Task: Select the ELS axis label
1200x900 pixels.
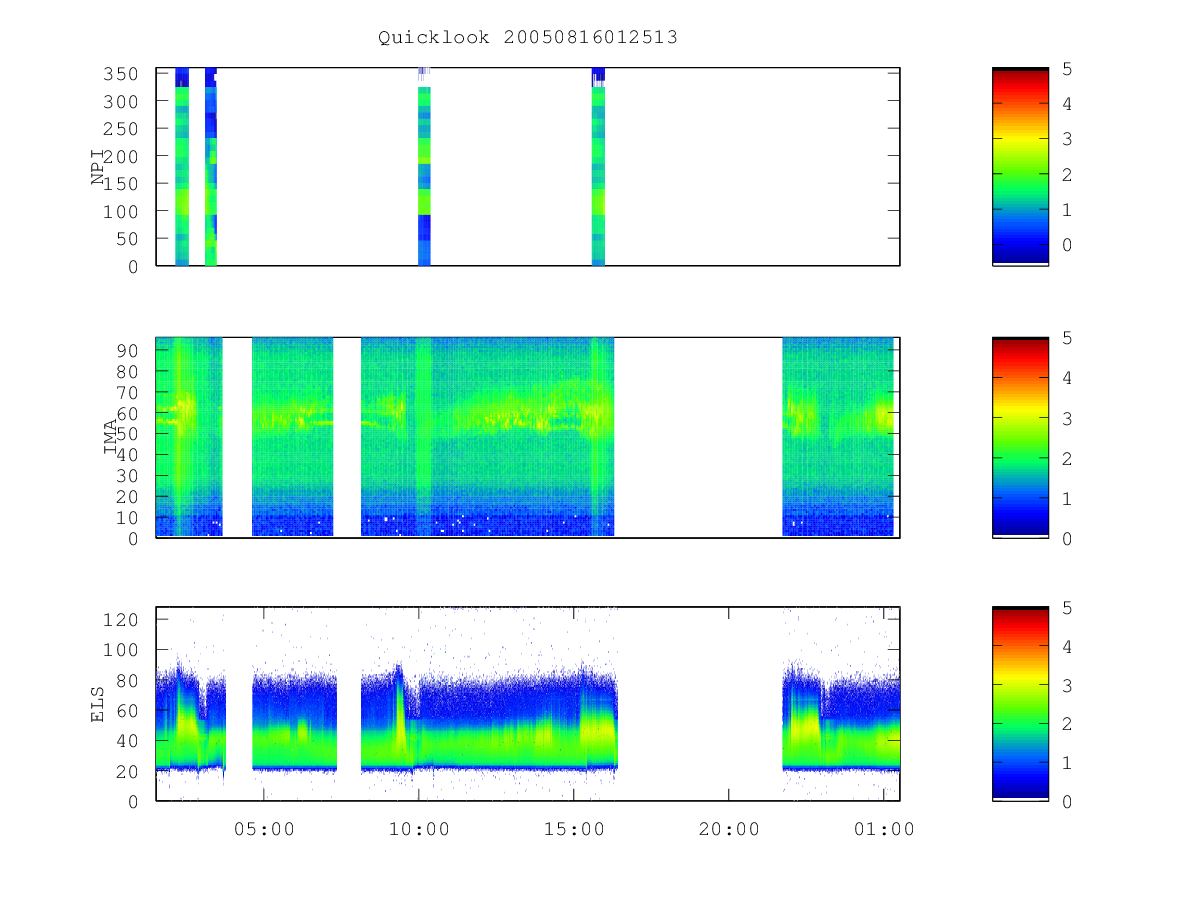Action: (x=98, y=704)
